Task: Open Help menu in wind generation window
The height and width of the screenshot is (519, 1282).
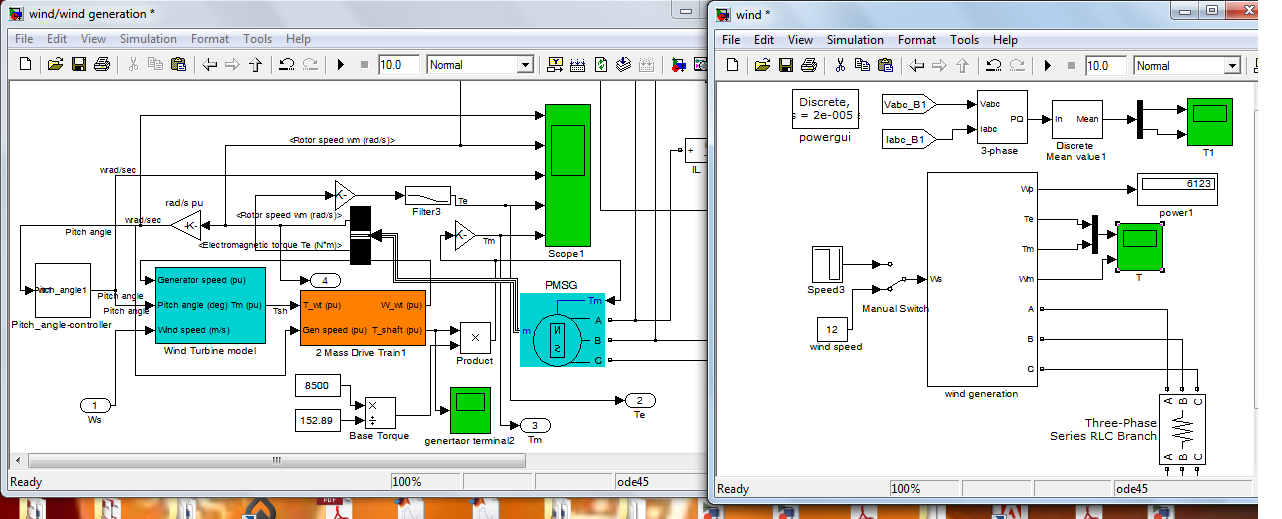Action: (x=298, y=39)
